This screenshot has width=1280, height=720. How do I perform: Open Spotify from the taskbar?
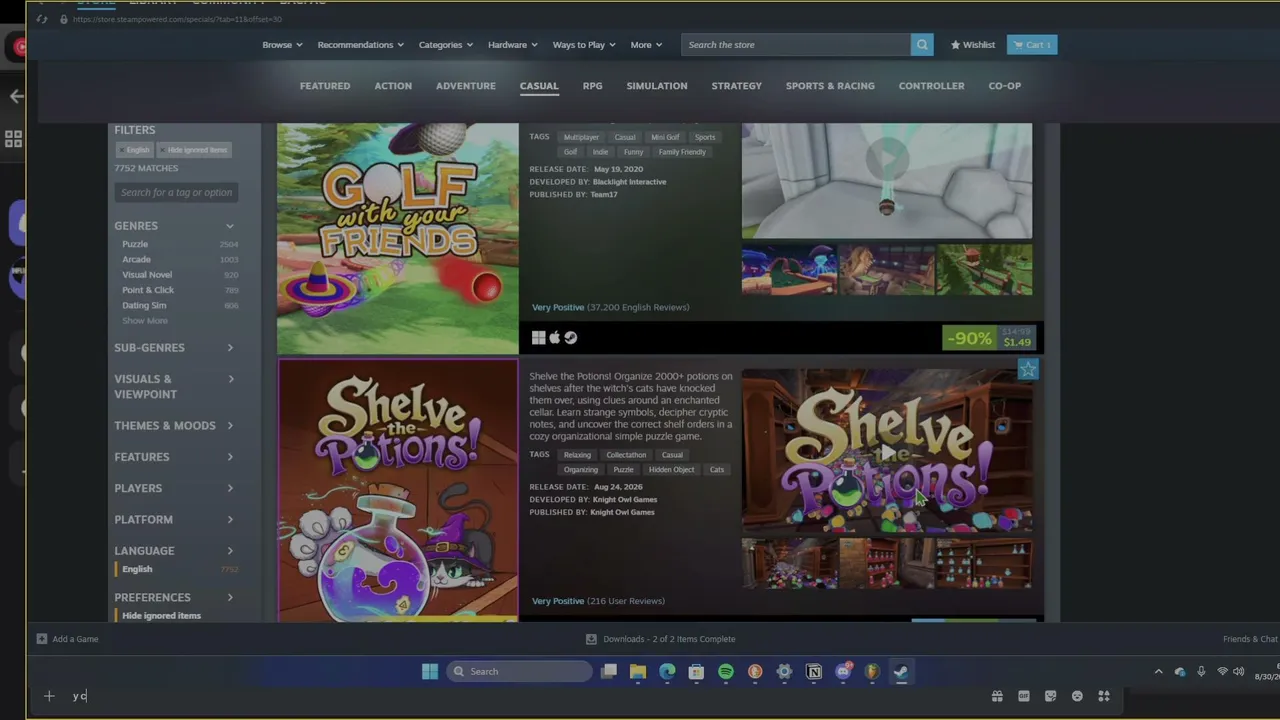point(726,672)
